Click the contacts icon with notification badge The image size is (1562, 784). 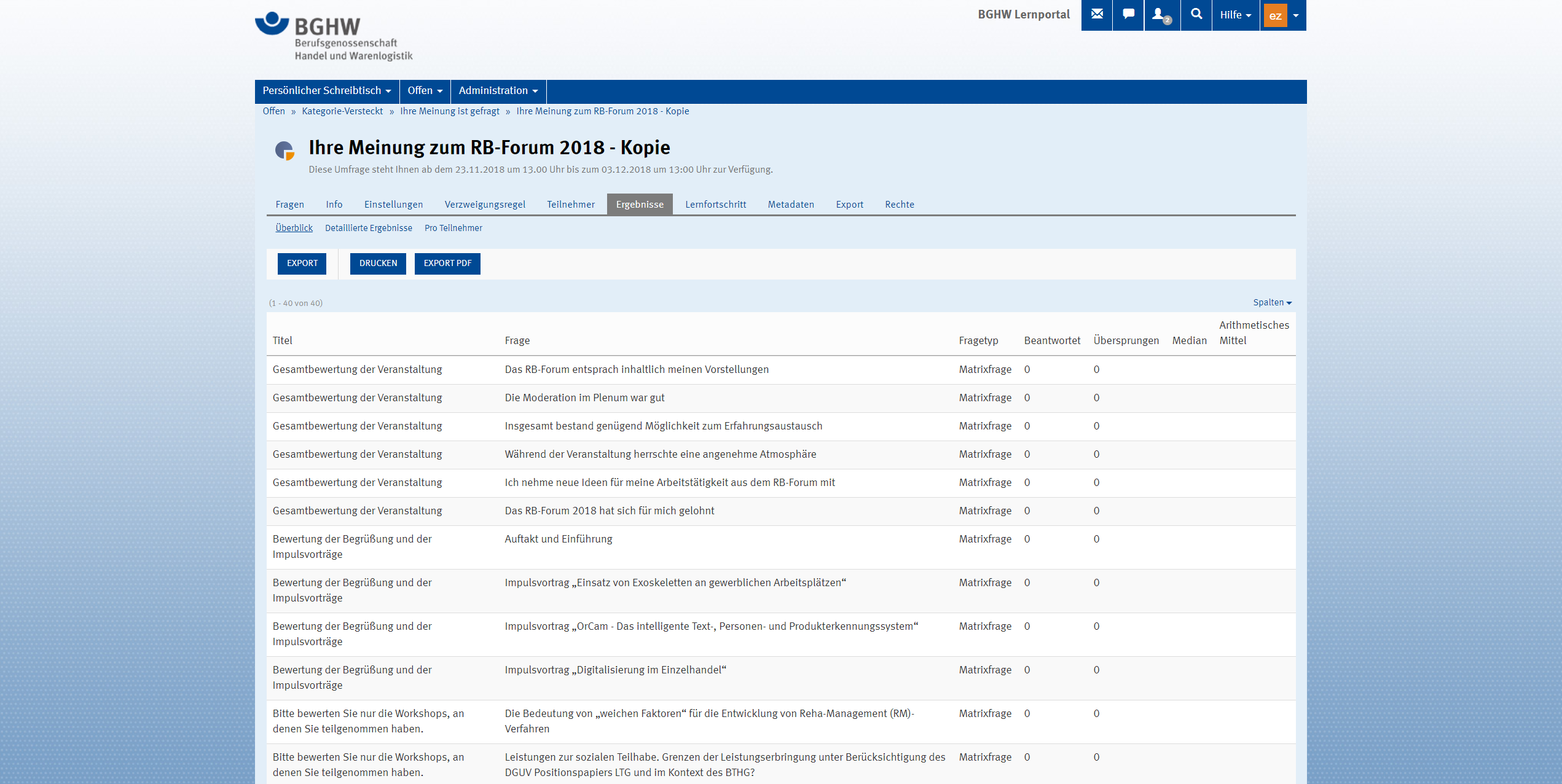[1161, 15]
